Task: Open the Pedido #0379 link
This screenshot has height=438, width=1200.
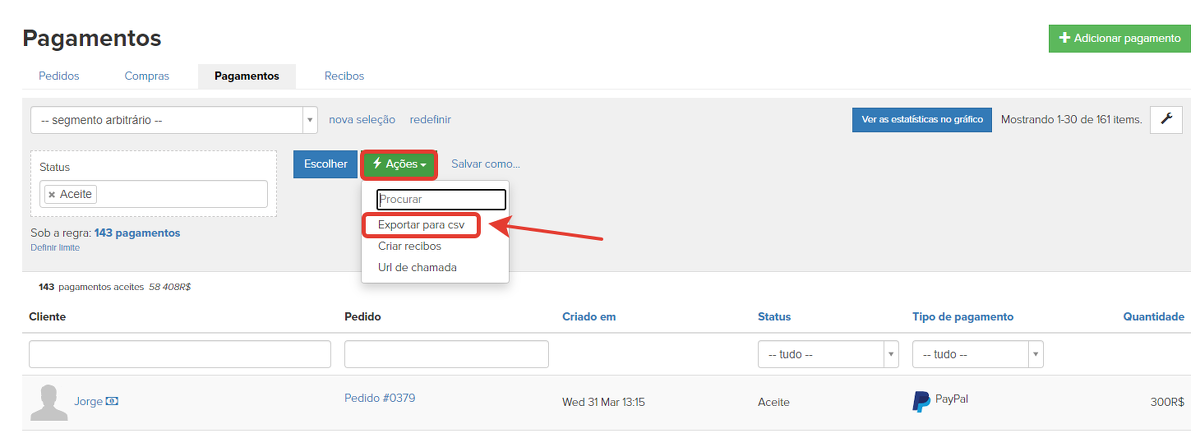Action: 379,398
